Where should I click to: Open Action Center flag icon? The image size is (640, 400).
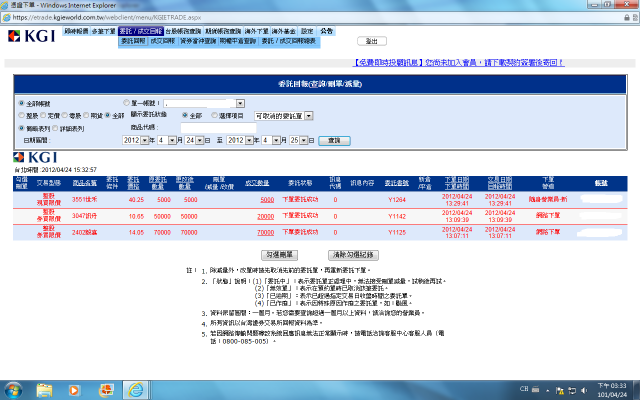(560, 391)
